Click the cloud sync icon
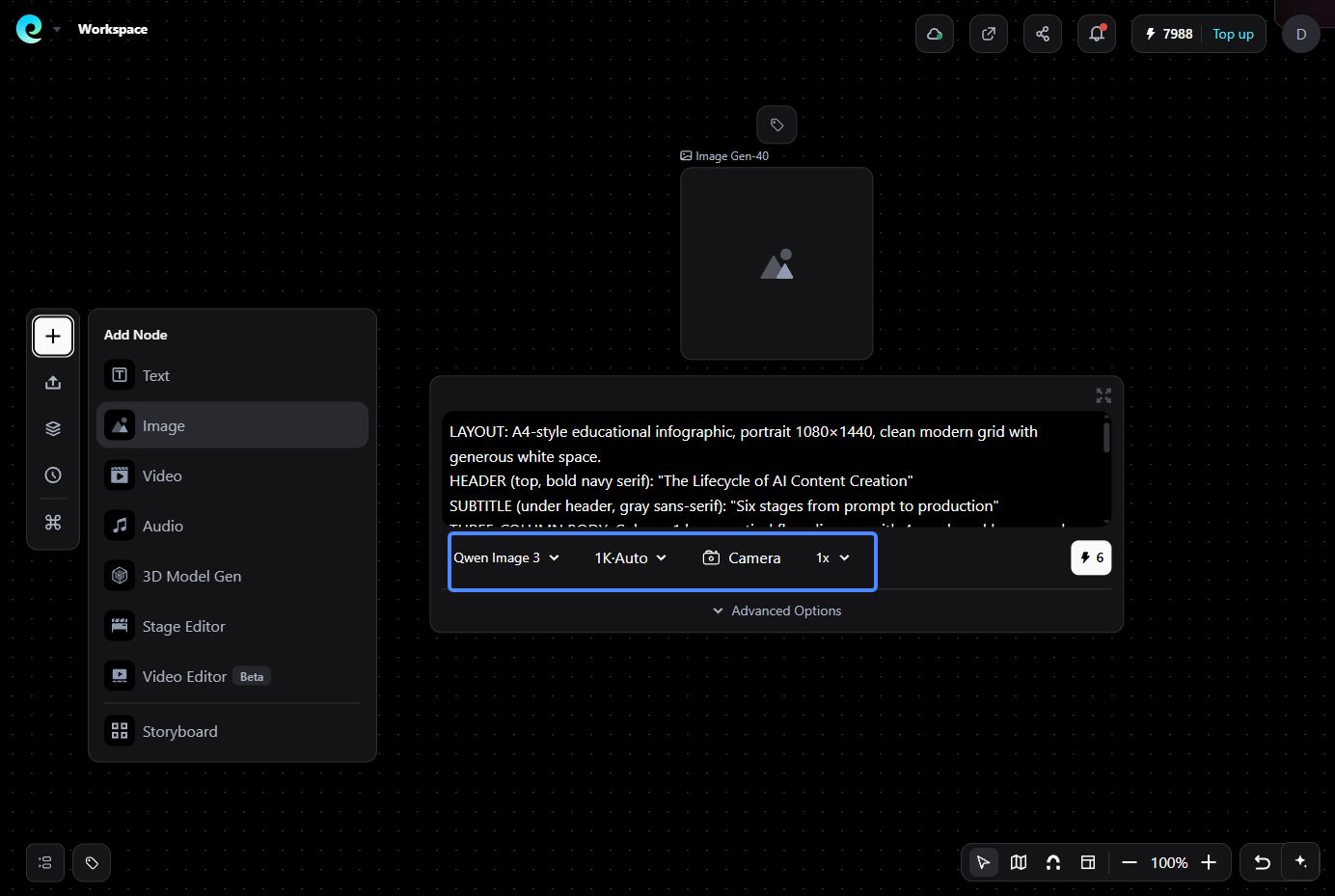Screen dimensions: 1335x896 [935, 34]
